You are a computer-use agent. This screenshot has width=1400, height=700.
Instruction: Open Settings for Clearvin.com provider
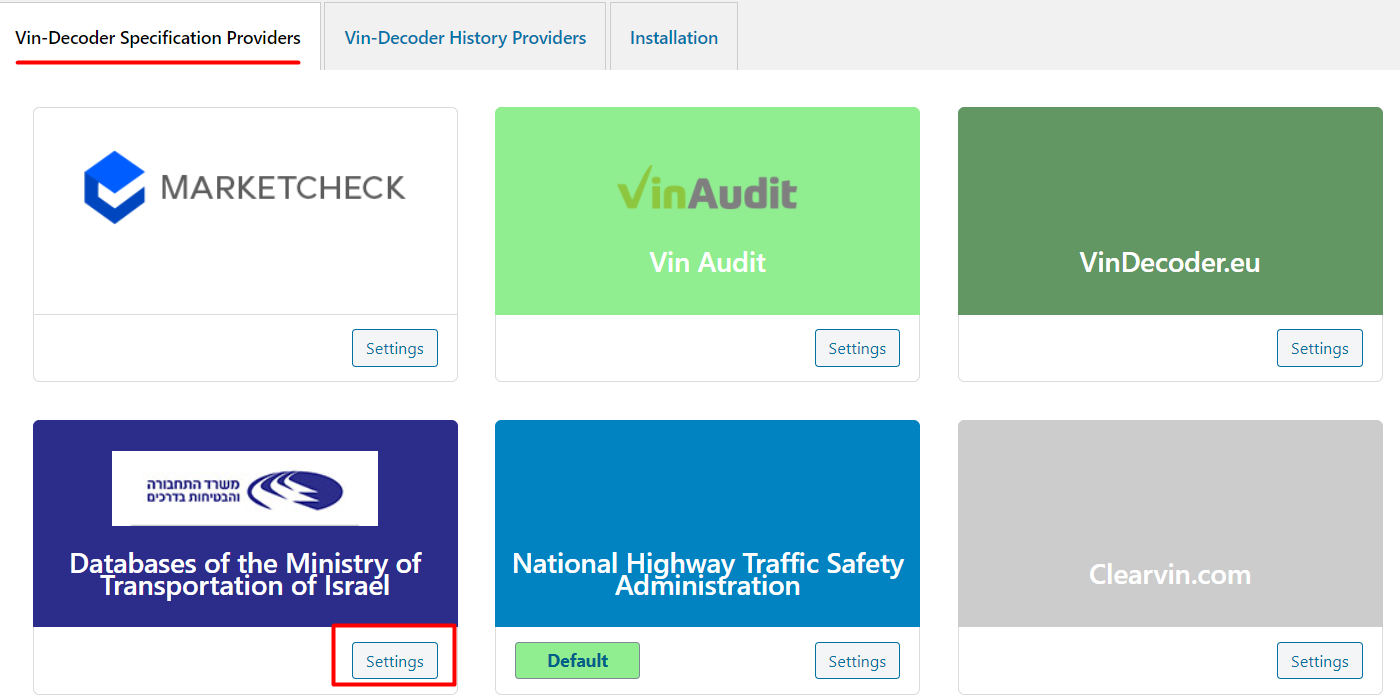click(x=1319, y=661)
